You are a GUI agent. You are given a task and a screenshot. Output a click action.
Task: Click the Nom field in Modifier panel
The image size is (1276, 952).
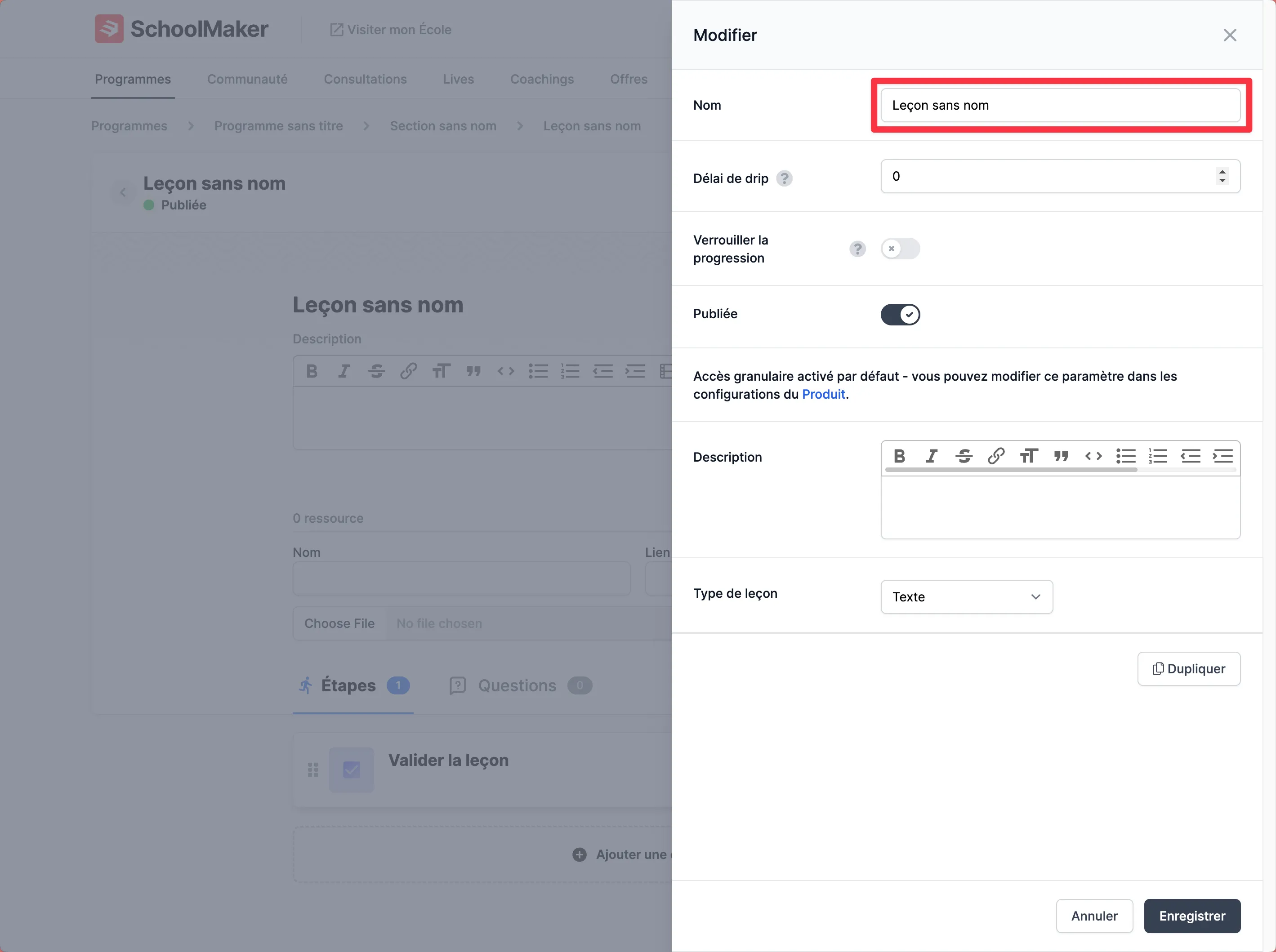click(1060, 106)
